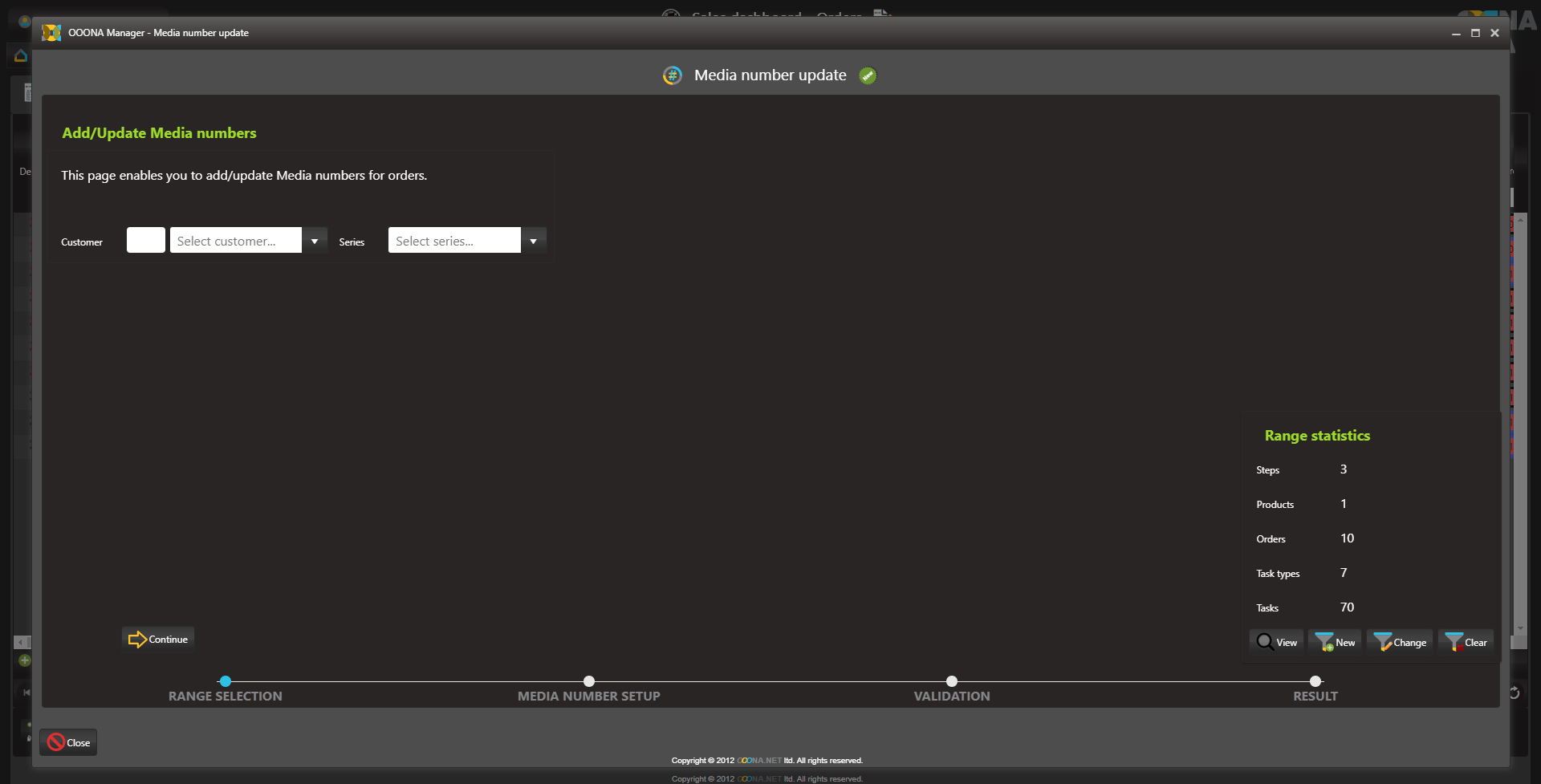Click the Result step marker
This screenshot has width=1541, height=784.
point(1315,681)
